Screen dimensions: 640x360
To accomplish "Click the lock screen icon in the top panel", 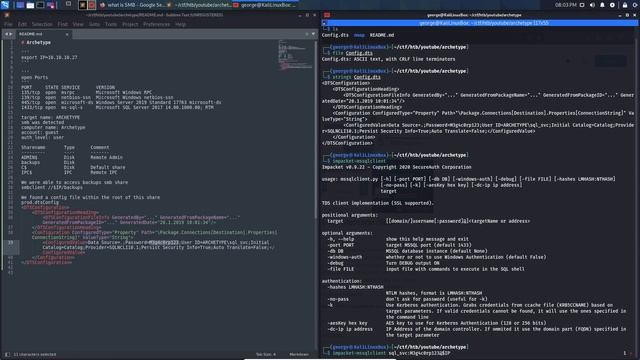I will coord(625,5).
